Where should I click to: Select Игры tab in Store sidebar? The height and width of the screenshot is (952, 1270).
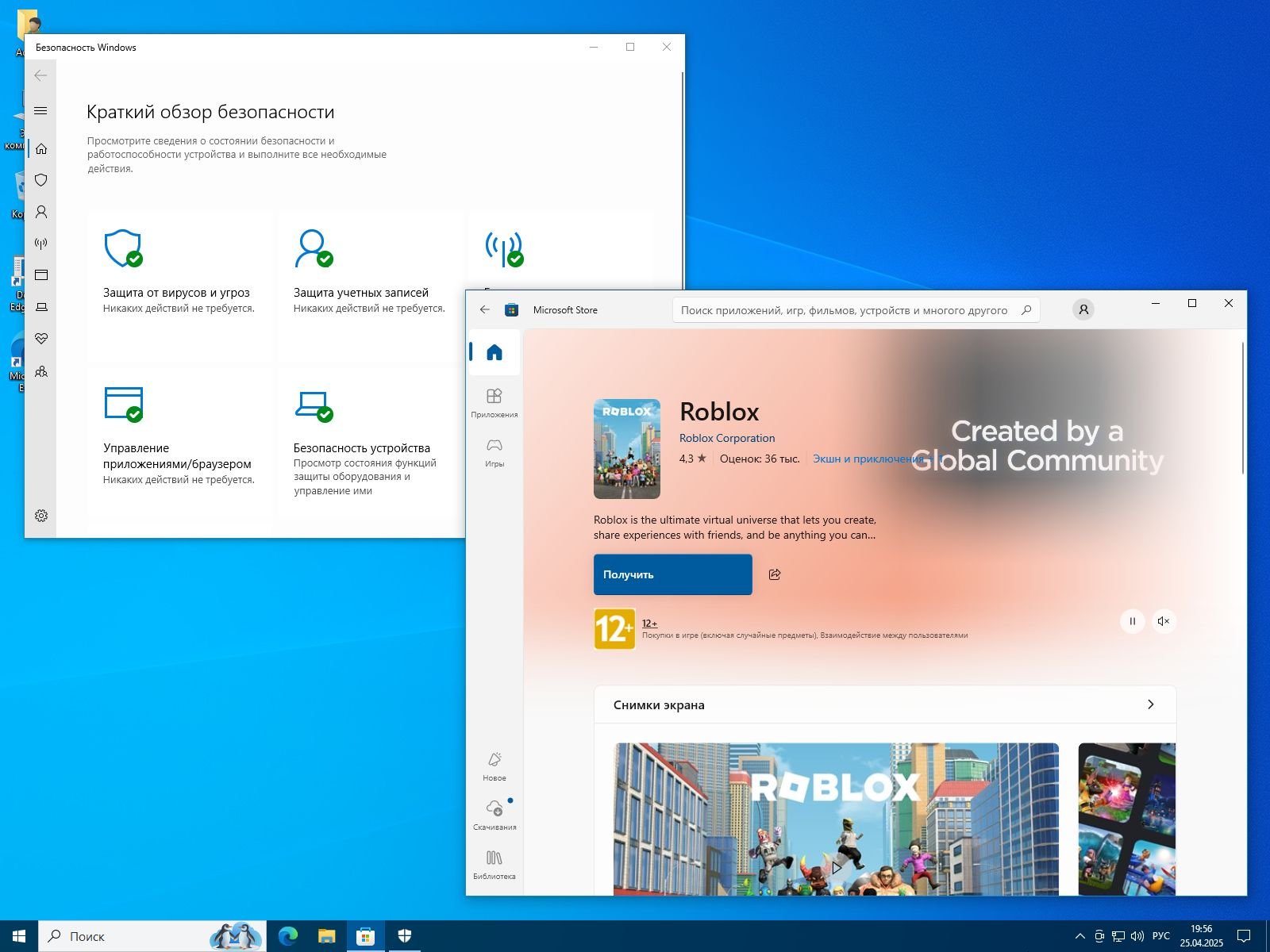[x=495, y=452]
